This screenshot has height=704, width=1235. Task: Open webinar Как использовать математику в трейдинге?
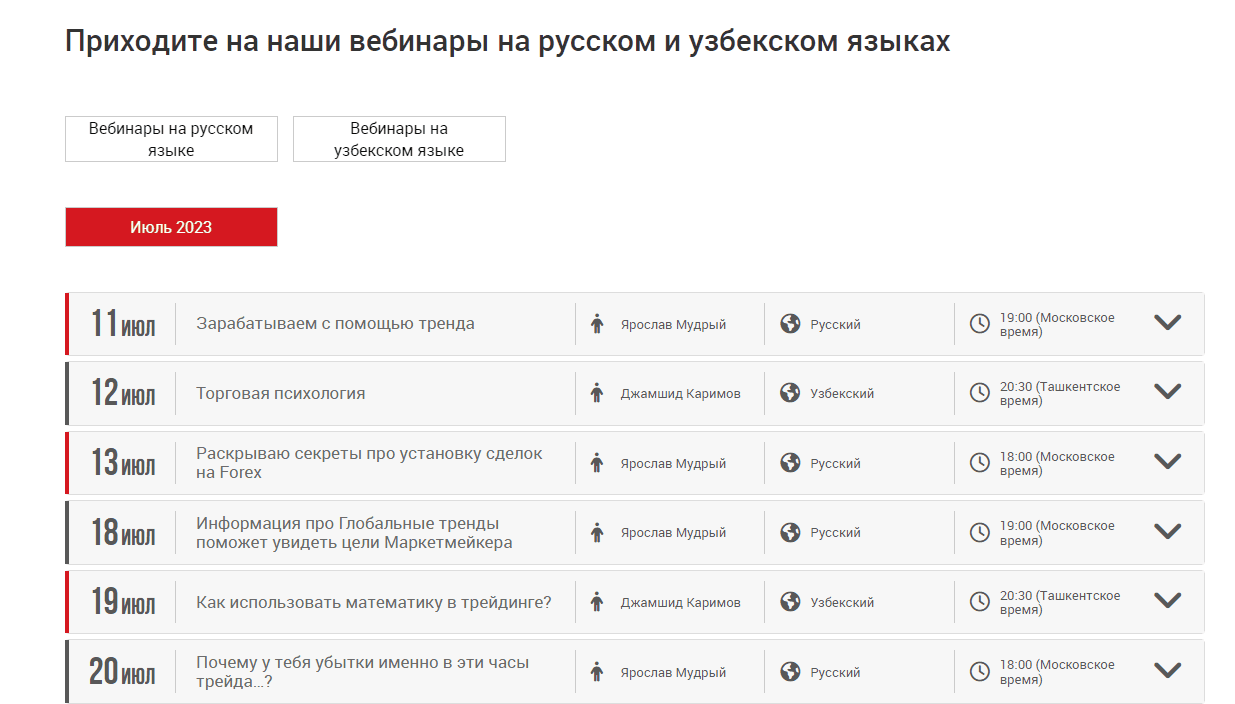pos(374,602)
